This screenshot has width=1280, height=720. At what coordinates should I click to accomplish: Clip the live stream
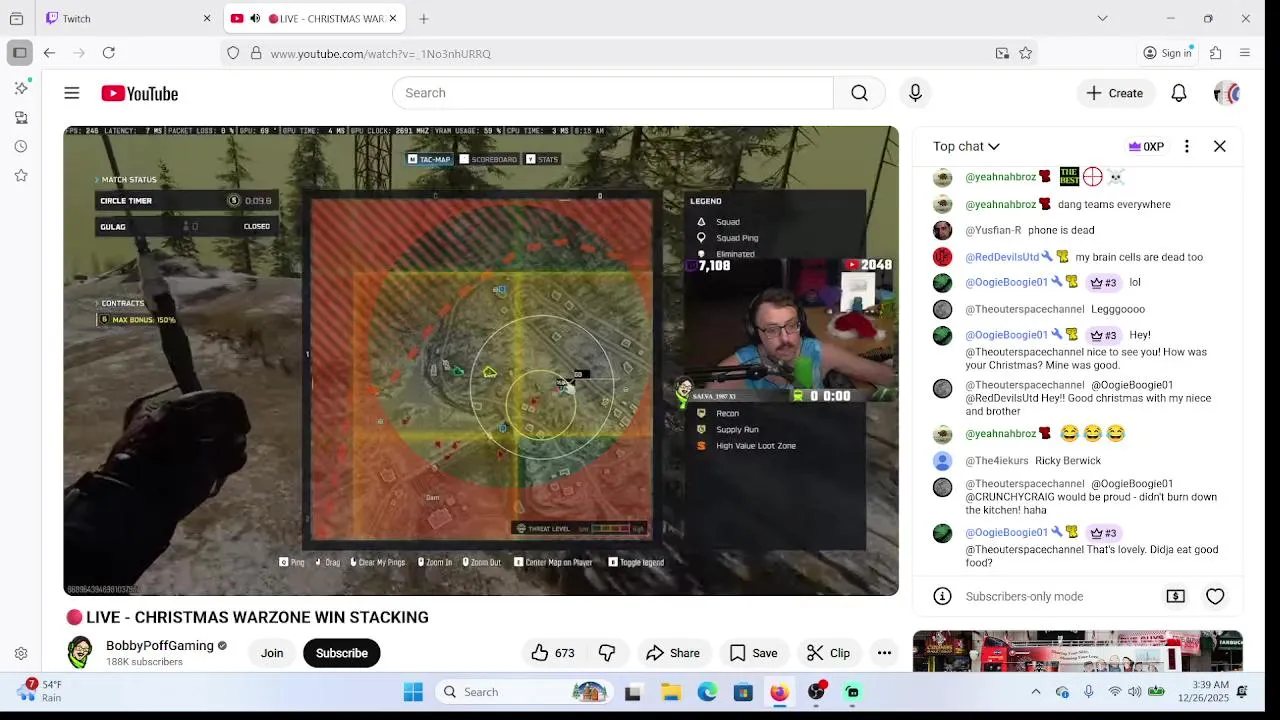tap(829, 653)
